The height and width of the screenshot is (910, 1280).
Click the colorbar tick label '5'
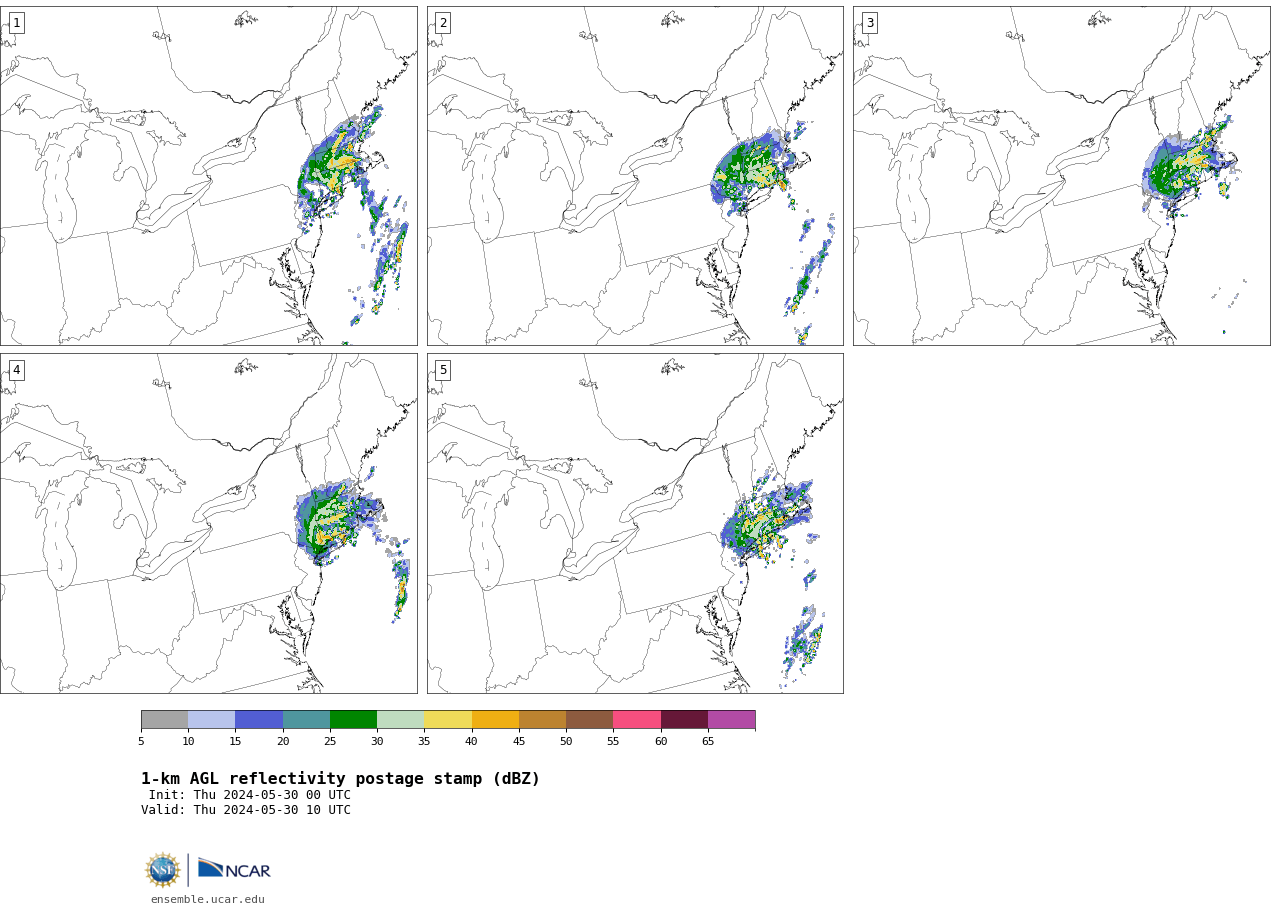tap(141, 741)
